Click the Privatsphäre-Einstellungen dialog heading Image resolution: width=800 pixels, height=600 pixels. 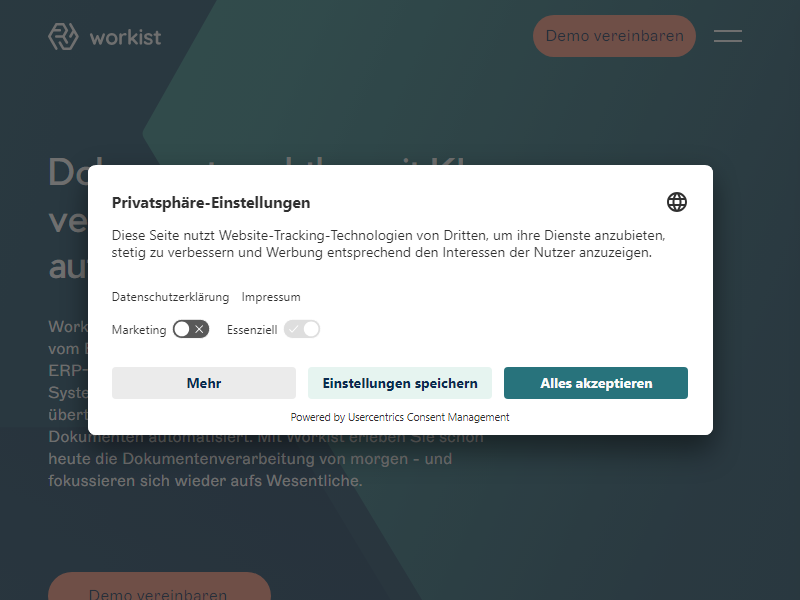click(x=211, y=203)
